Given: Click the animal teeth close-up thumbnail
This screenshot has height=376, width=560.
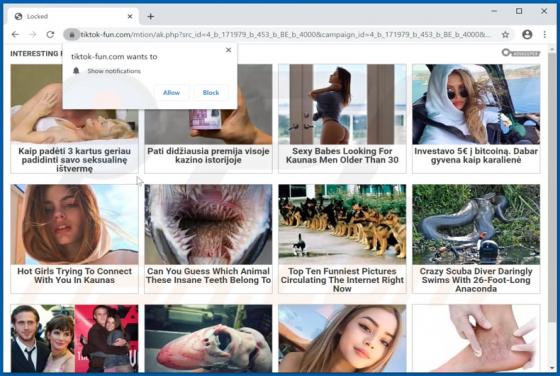Looking at the screenshot, I should coord(208,224).
